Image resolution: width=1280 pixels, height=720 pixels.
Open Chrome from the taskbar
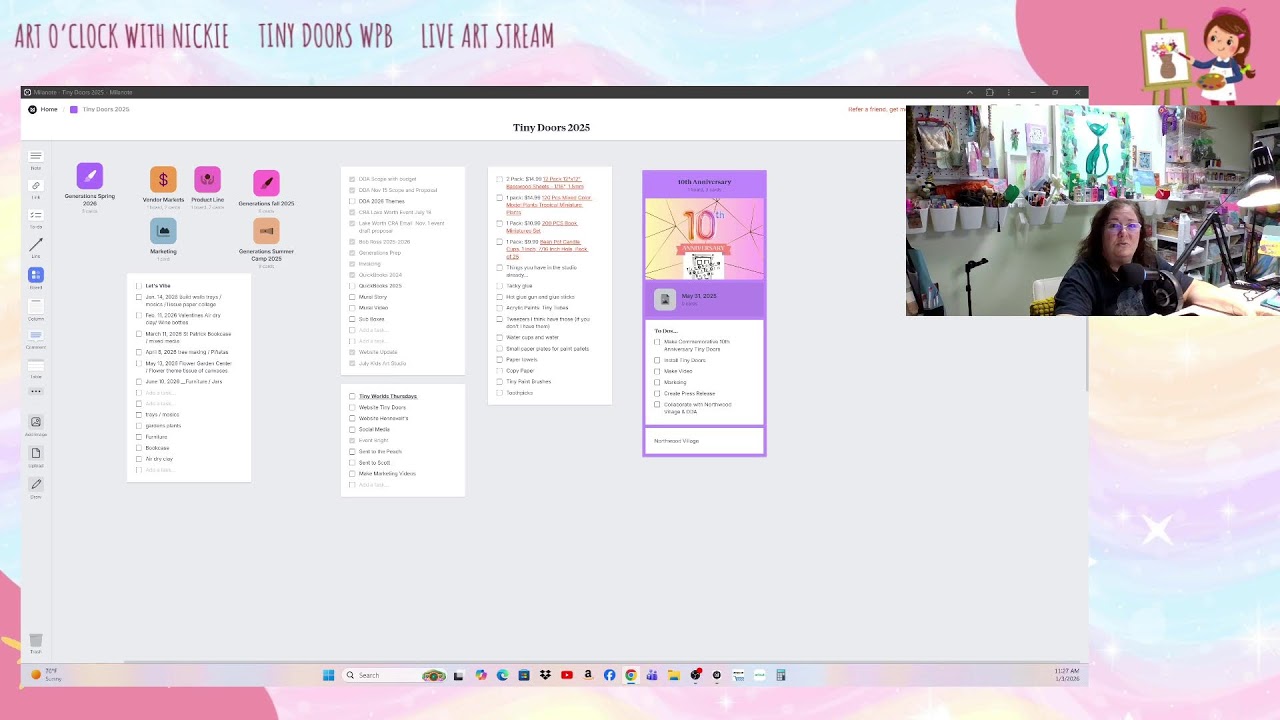631,675
